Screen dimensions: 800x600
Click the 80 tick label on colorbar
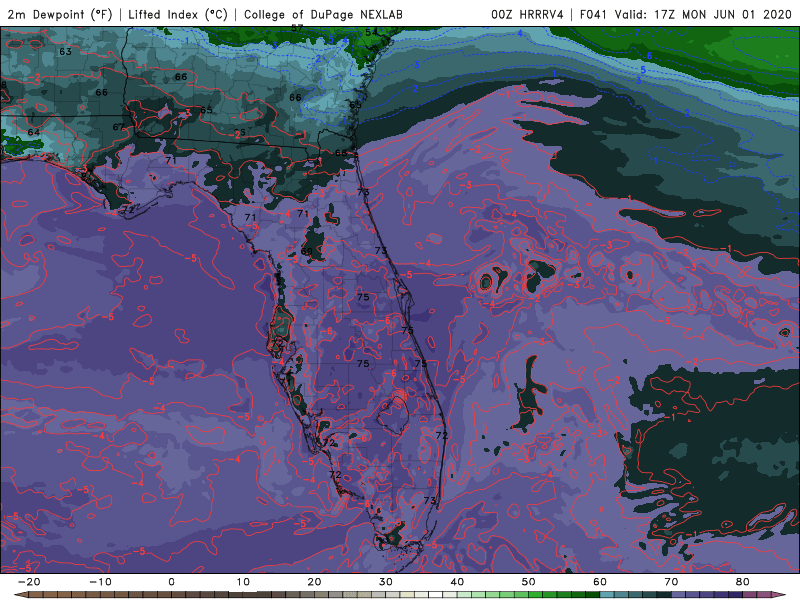(743, 582)
